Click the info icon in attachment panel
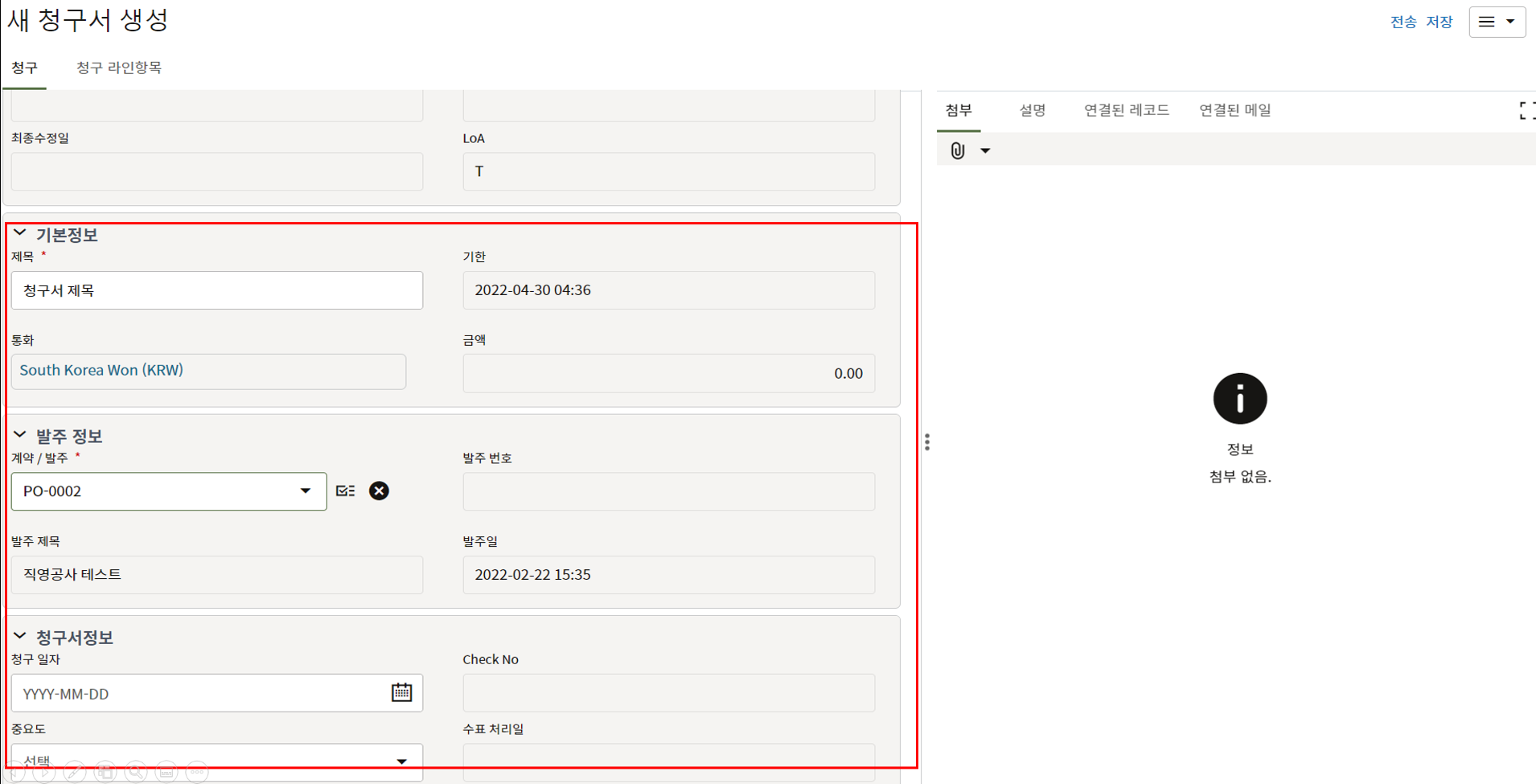The height and width of the screenshot is (784, 1536). pos(1239,399)
